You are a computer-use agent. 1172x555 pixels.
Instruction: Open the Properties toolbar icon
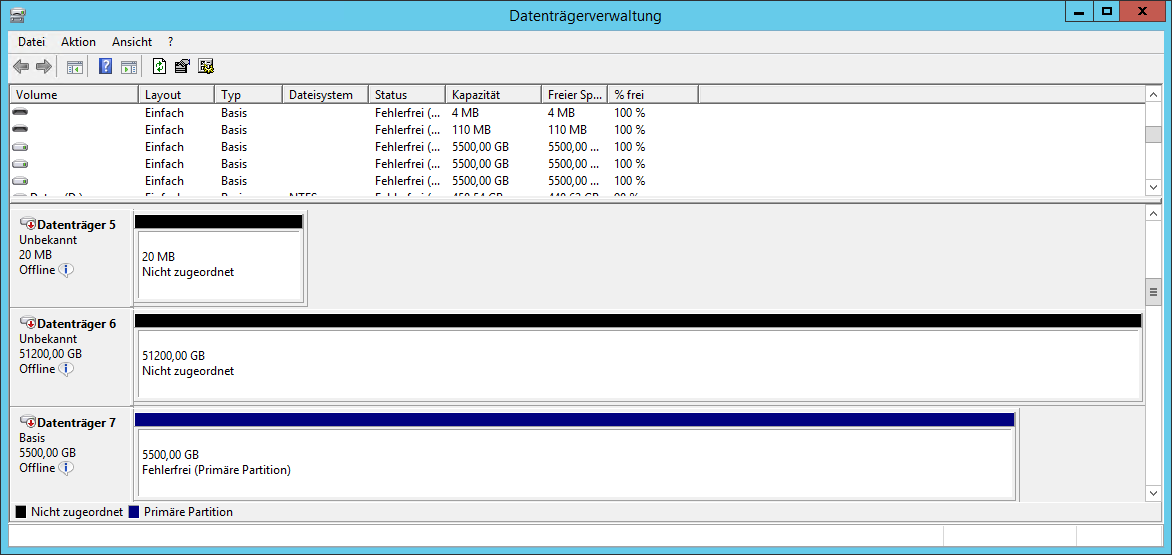pos(182,67)
